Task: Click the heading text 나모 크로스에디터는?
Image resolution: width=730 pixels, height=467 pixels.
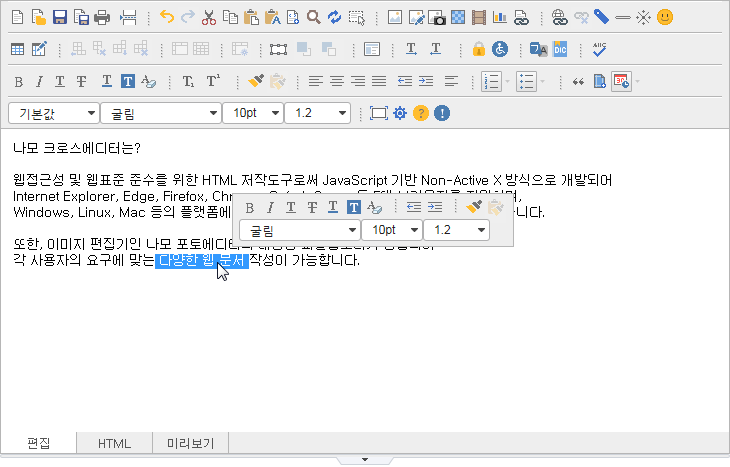Action: pos(77,148)
